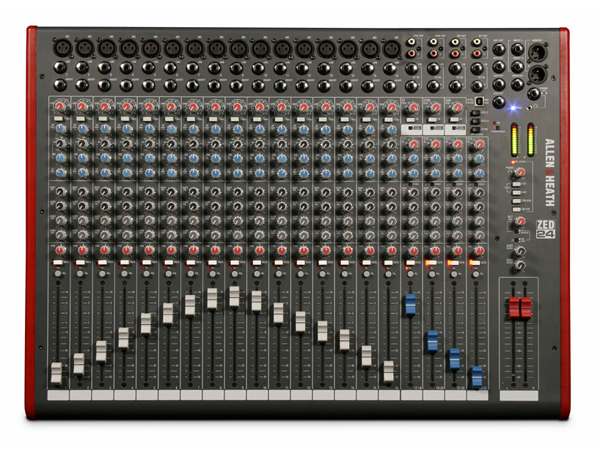Toggle channel 16's mute button
The image size is (600, 458).
point(388,263)
